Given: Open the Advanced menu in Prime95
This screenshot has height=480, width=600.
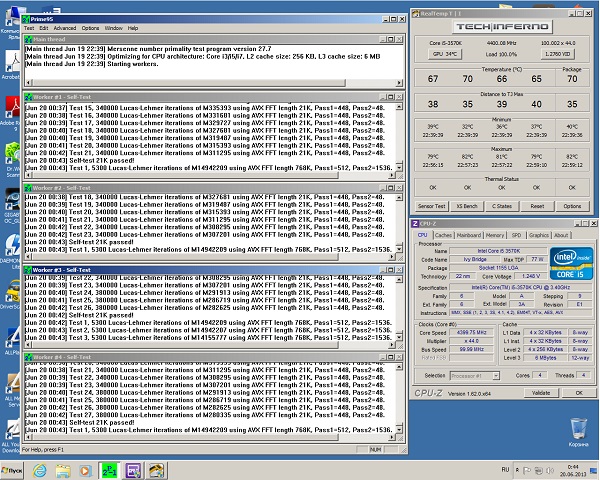Looking at the screenshot, I should click(65, 28).
